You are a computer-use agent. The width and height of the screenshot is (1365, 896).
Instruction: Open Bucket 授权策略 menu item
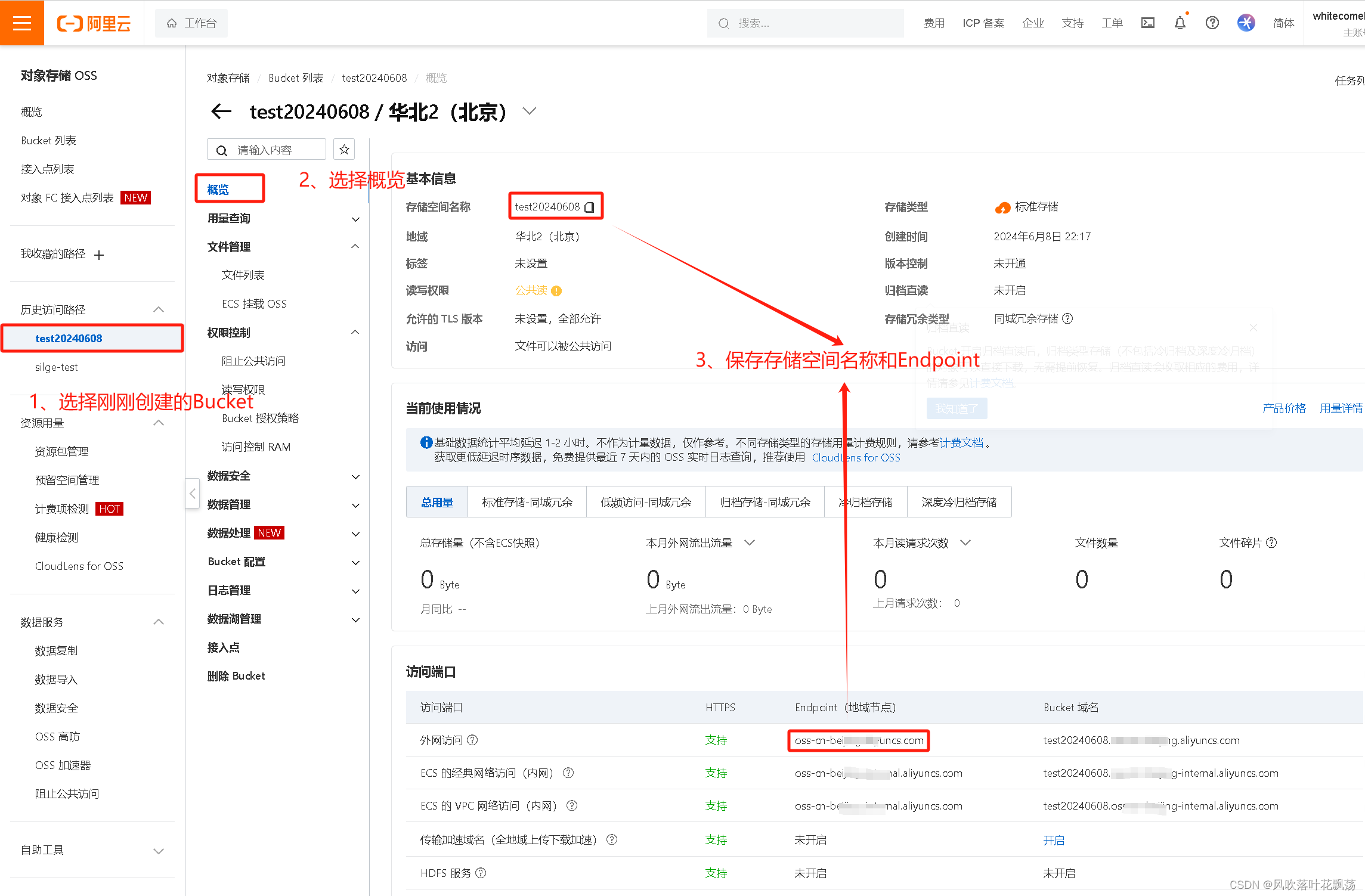pos(260,418)
